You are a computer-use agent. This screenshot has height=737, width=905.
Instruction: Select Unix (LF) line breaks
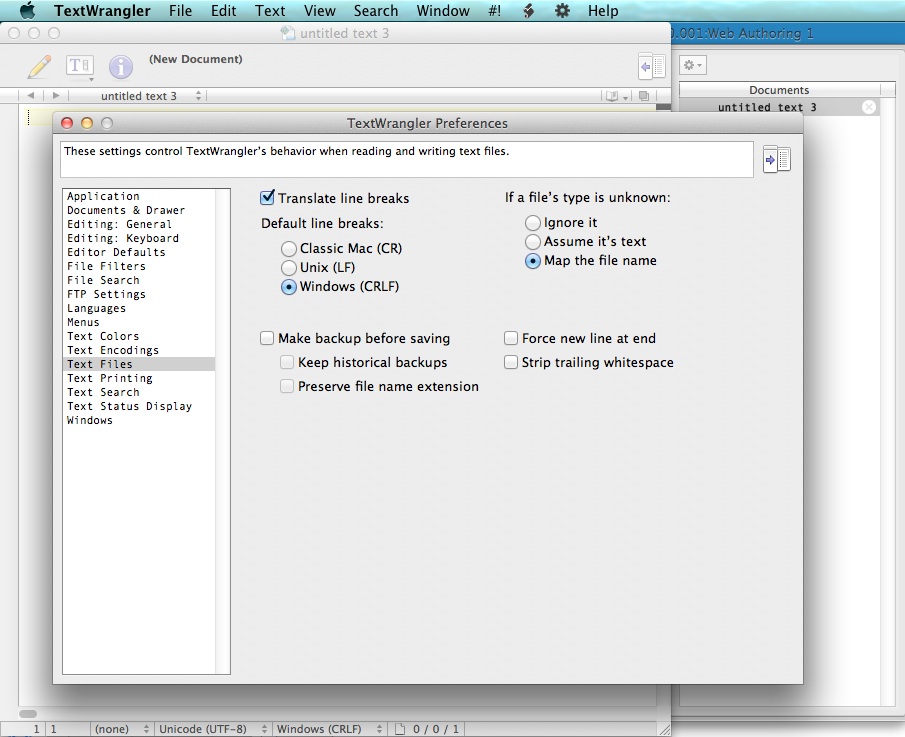click(x=289, y=268)
